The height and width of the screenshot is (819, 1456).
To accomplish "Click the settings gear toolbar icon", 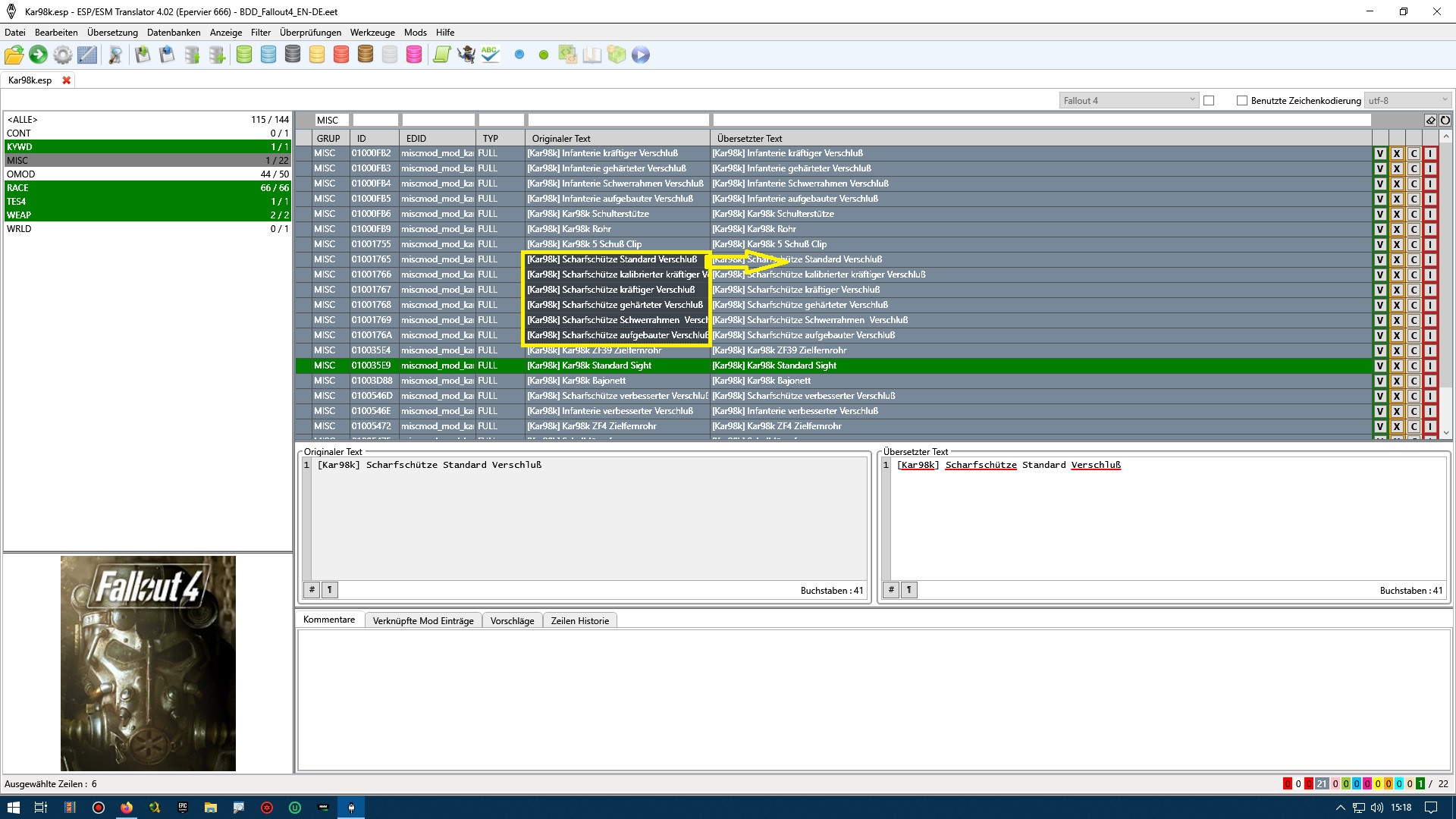I will 63,55.
